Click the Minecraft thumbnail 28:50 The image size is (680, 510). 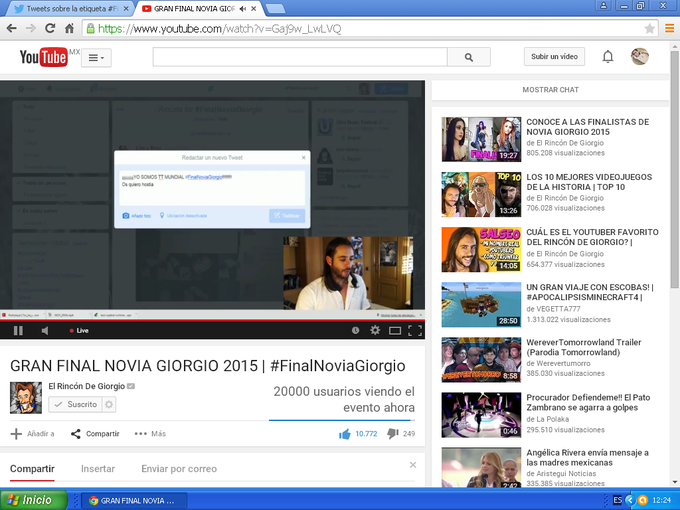[x=481, y=304]
